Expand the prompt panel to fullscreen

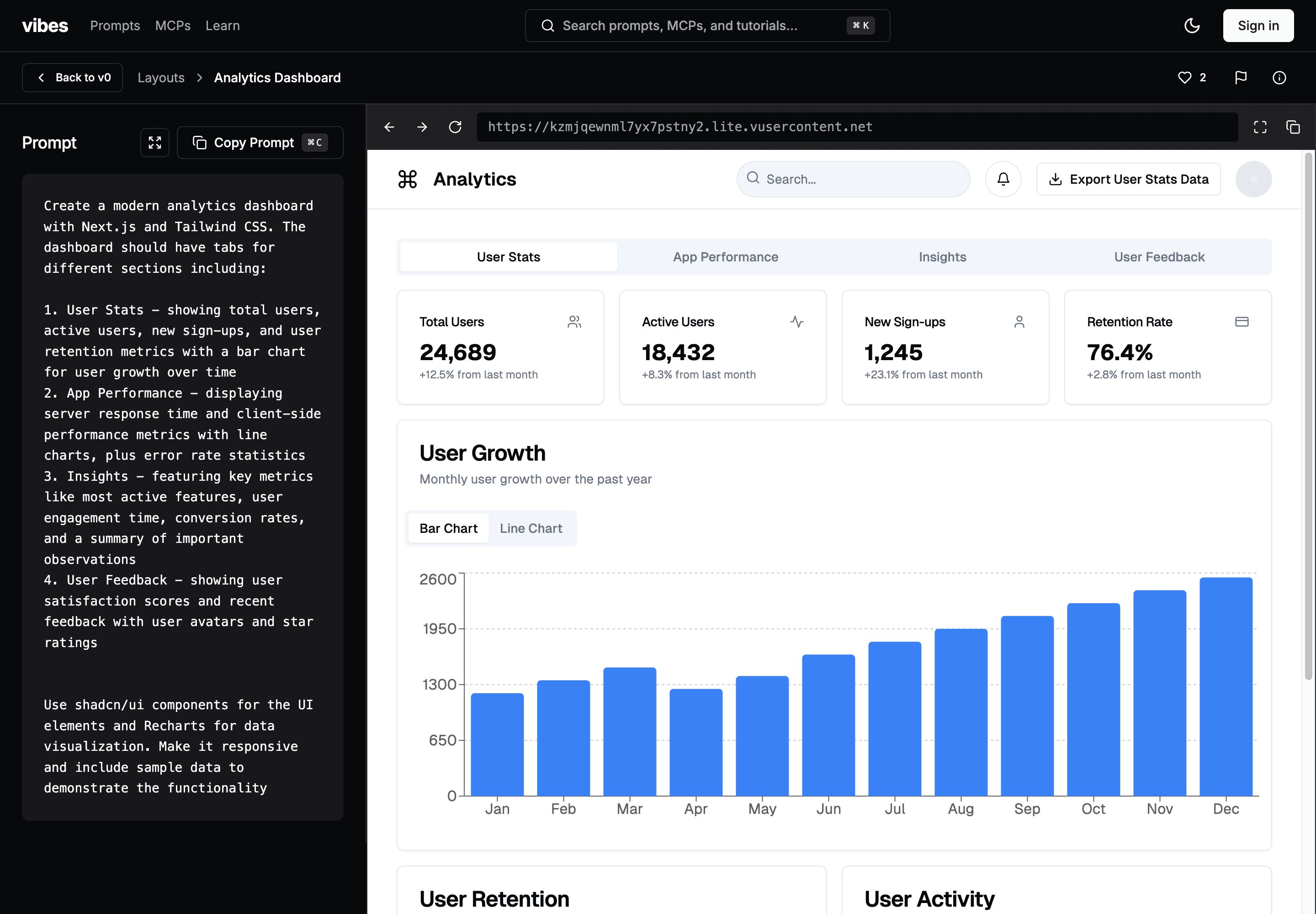pos(154,143)
